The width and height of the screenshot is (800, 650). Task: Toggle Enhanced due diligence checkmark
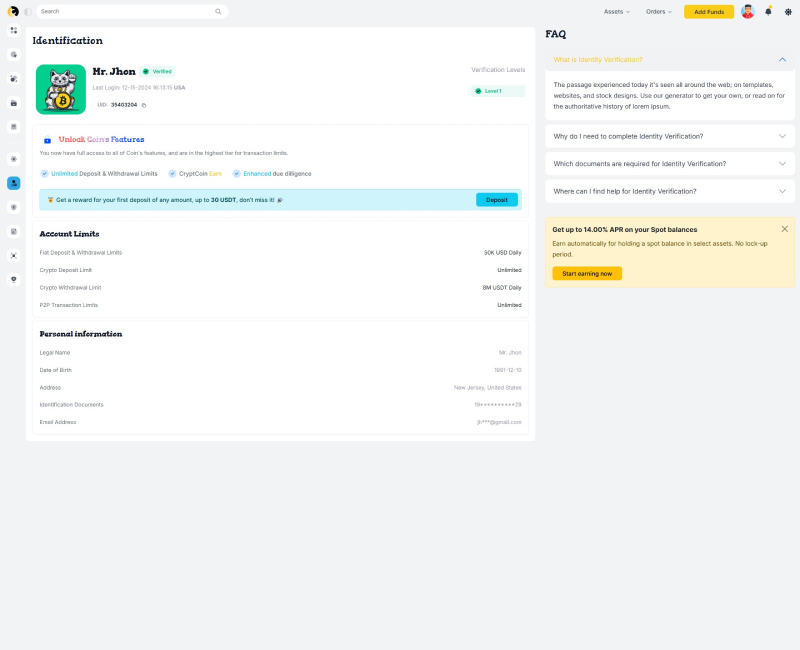[x=237, y=173]
